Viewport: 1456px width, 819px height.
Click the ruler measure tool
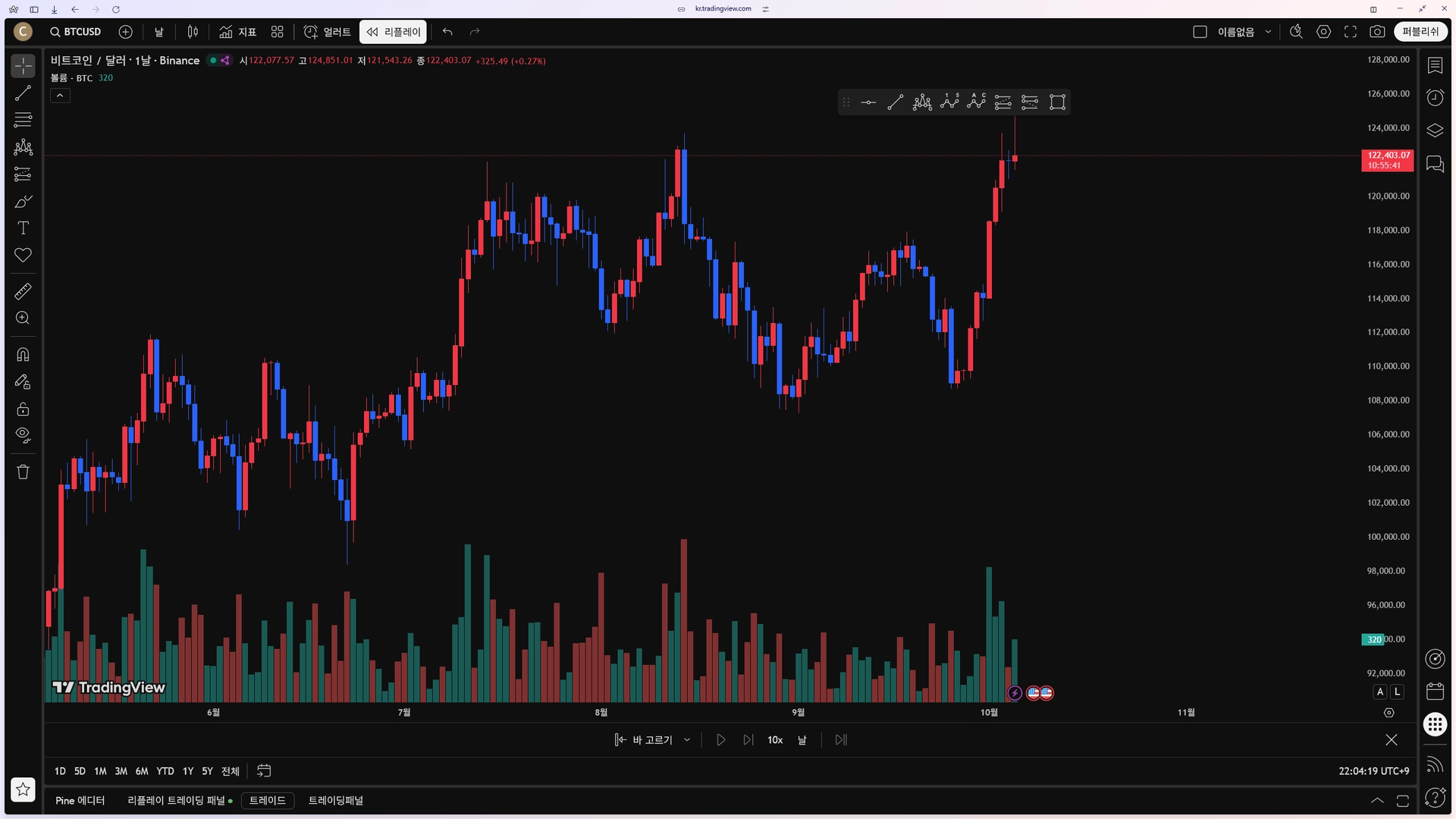tap(23, 291)
